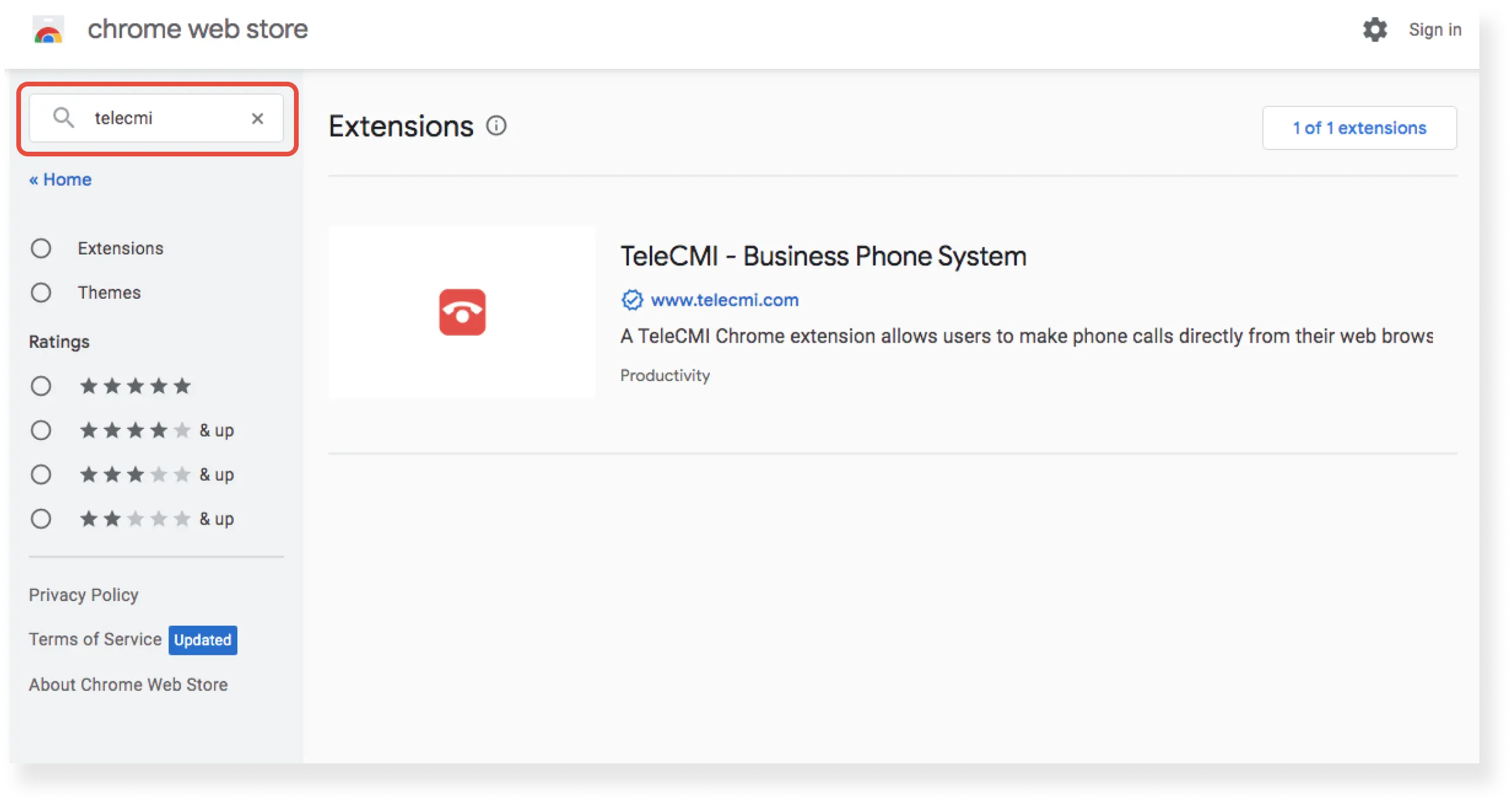Select the 5-star rating filter
This screenshot has width=1512, height=803.
(x=41, y=386)
